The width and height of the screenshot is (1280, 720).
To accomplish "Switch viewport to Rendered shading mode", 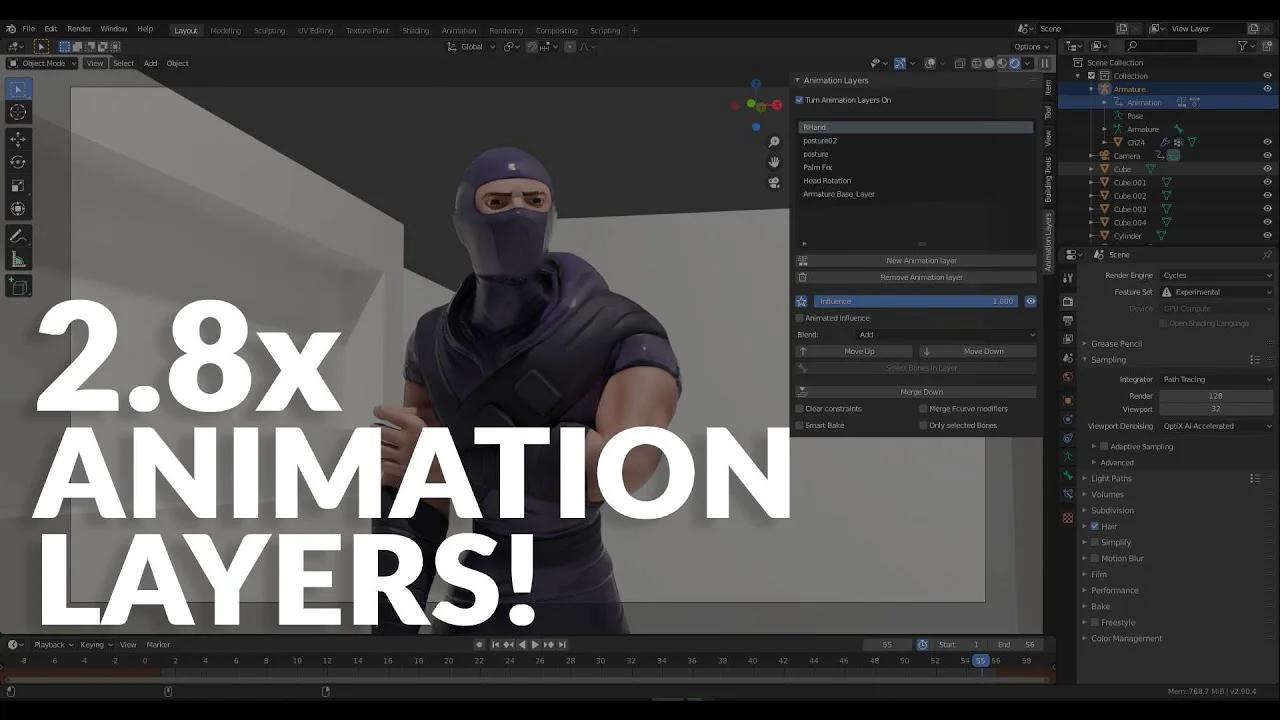I will click(1014, 63).
